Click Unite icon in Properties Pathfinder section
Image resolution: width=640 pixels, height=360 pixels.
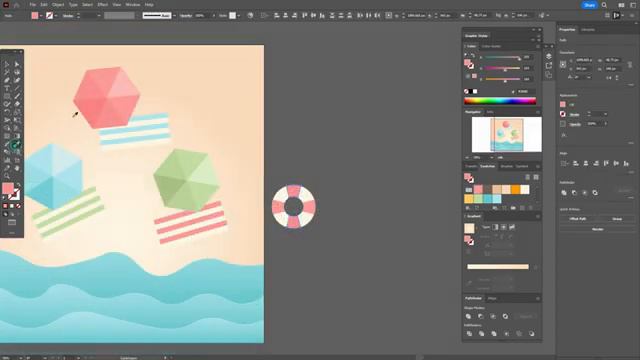tap(564, 193)
